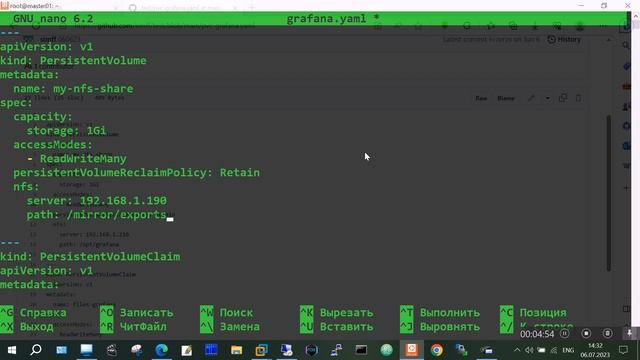Image resolution: width=640 pixels, height=360 pixels.
Task: Click the ^\ Замена shortcut
Action: point(230,327)
